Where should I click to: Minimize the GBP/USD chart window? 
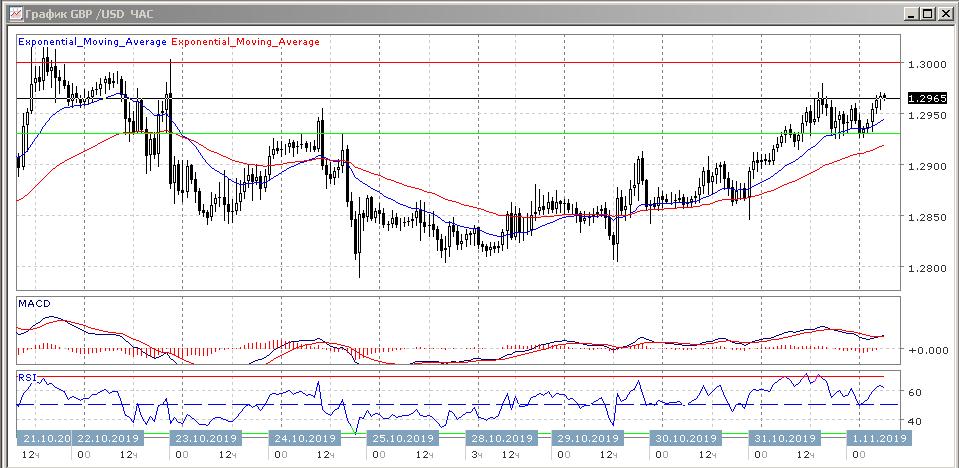(910, 13)
